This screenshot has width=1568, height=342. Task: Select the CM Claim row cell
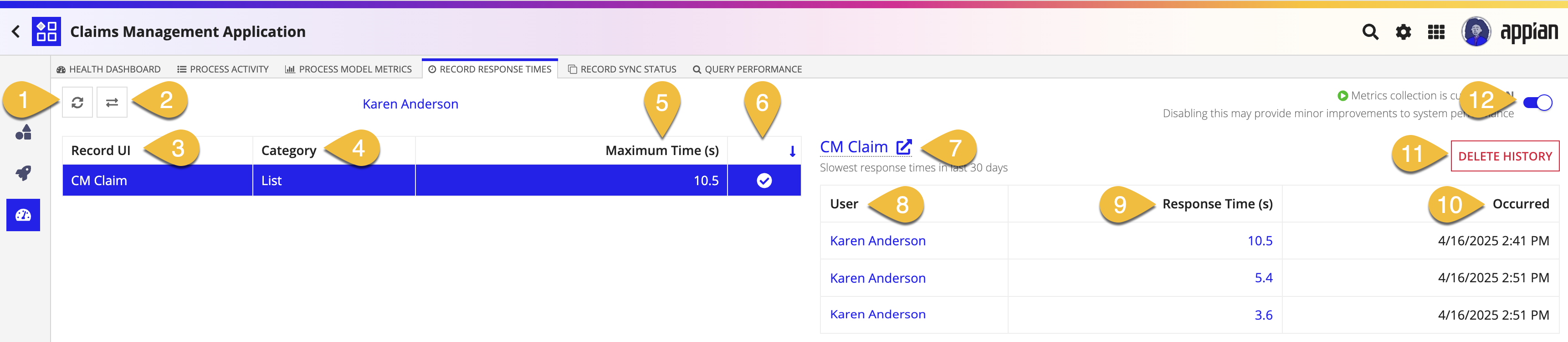pyautogui.click(x=158, y=181)
